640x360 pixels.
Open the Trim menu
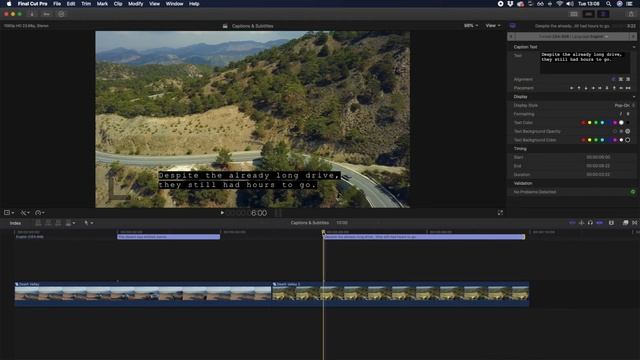86,4
